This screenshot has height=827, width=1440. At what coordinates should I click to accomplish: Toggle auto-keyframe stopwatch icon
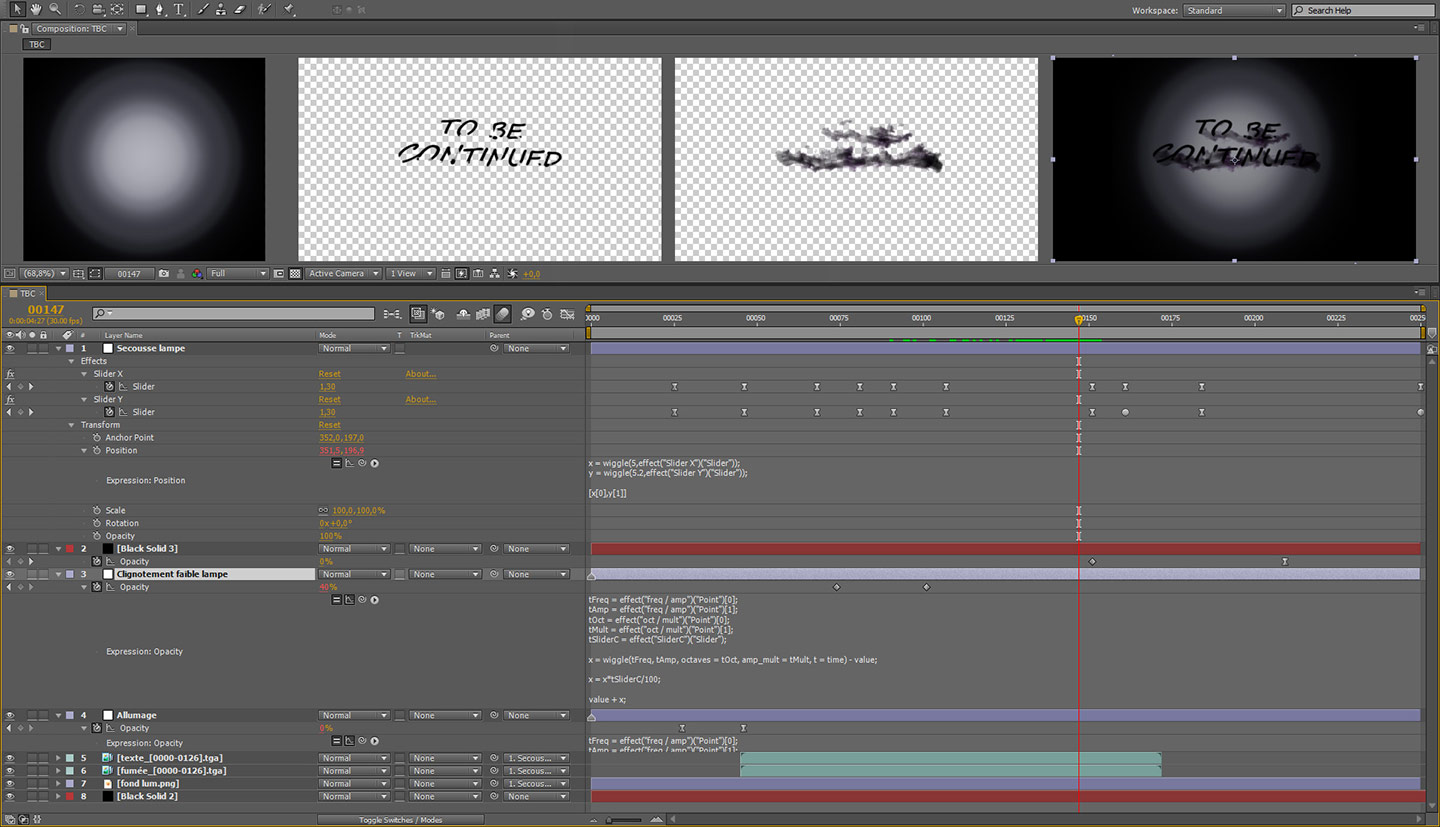point(547,314)
